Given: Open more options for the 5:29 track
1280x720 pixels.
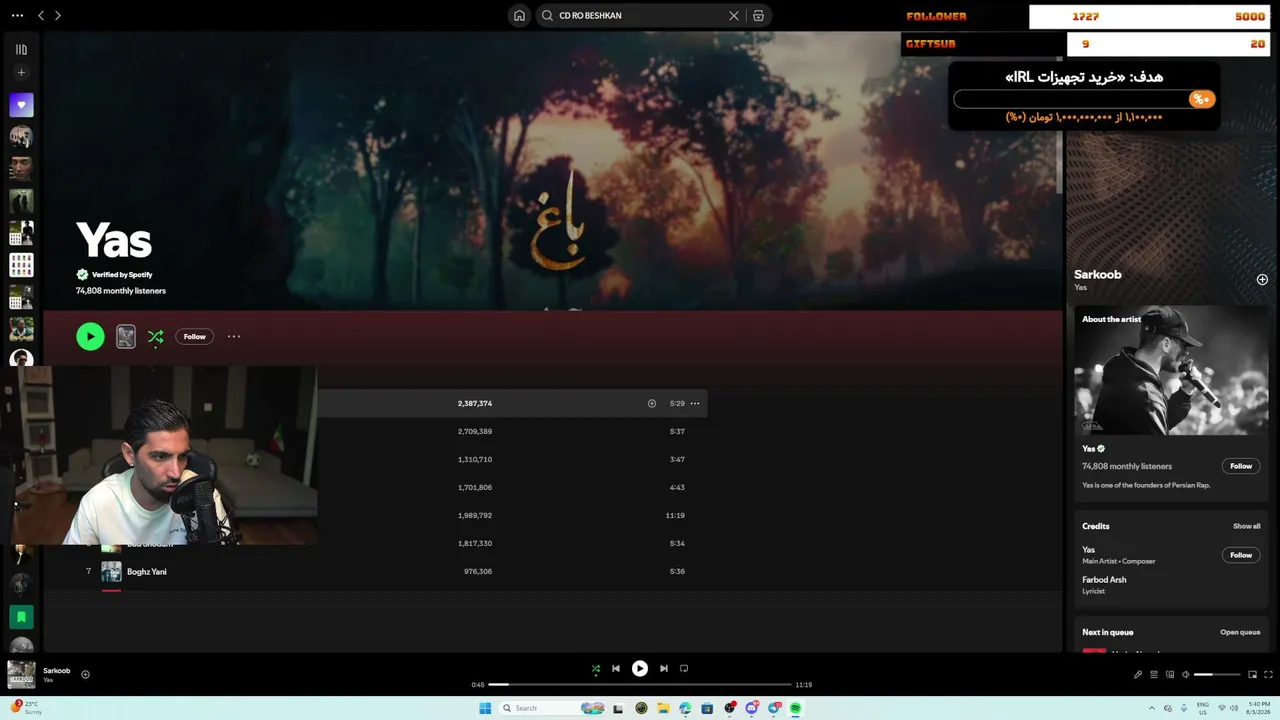Looking at the screenshot, I should [x=695, y=404].
